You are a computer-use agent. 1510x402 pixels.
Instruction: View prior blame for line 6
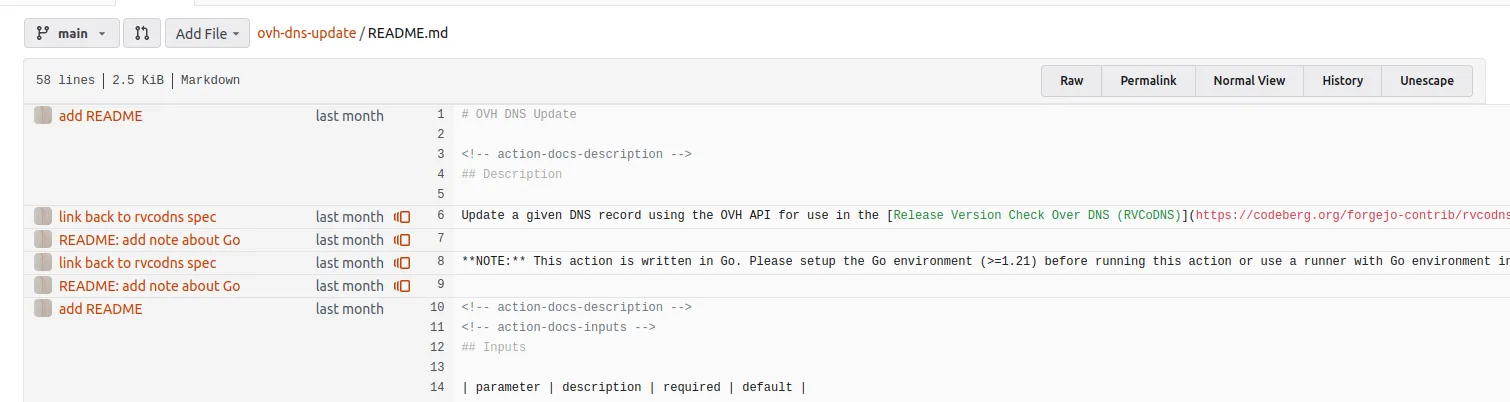[x=402, y=217]
